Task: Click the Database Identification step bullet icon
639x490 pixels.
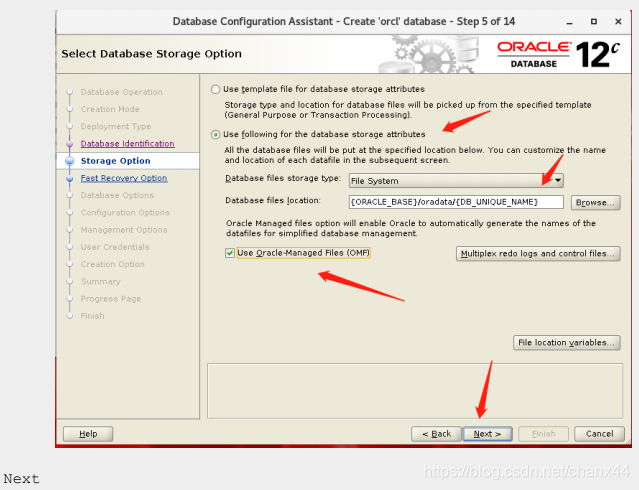Action: [70, 144]
